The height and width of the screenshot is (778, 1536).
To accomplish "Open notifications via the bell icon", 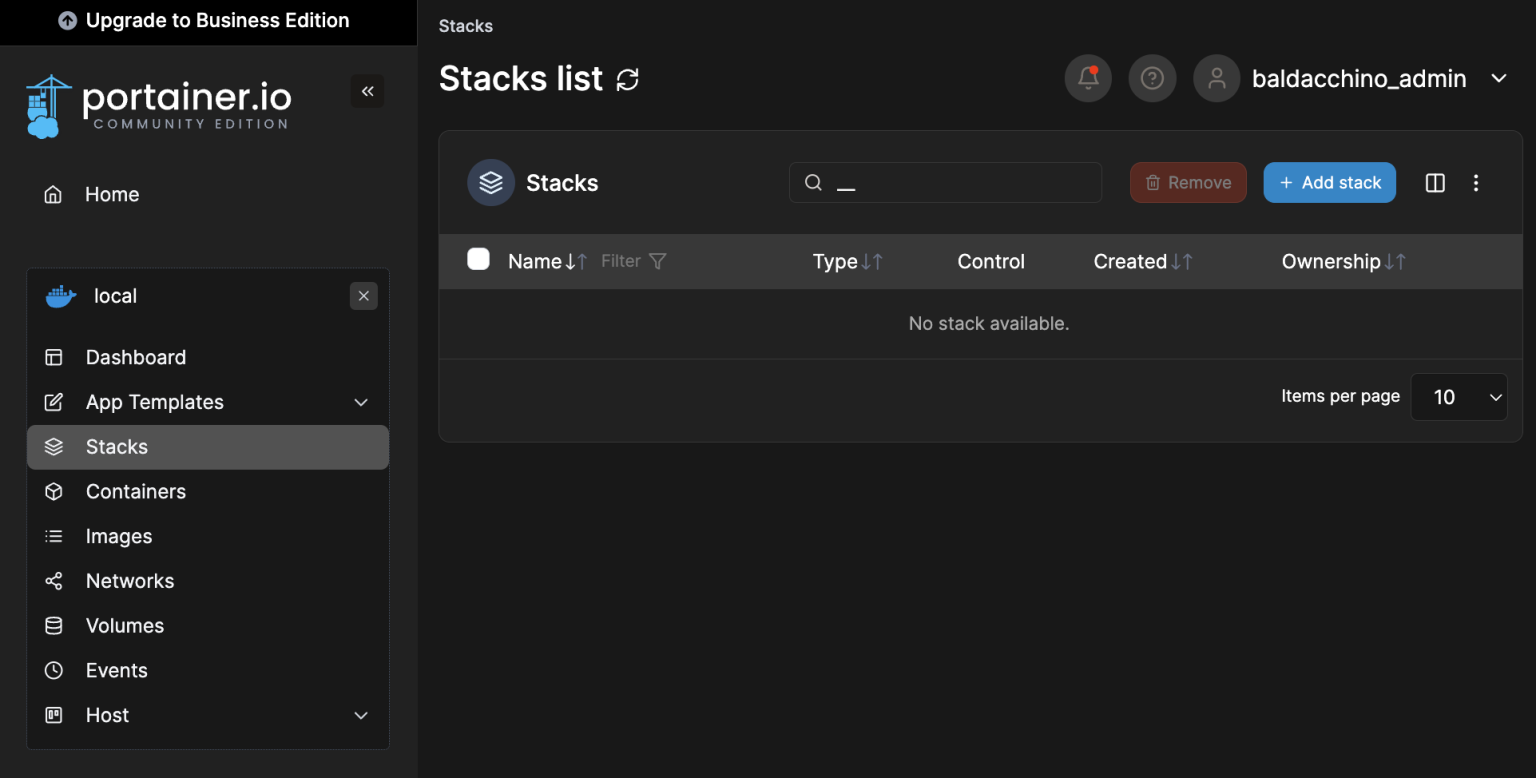I will click(x=1087, y=78).
